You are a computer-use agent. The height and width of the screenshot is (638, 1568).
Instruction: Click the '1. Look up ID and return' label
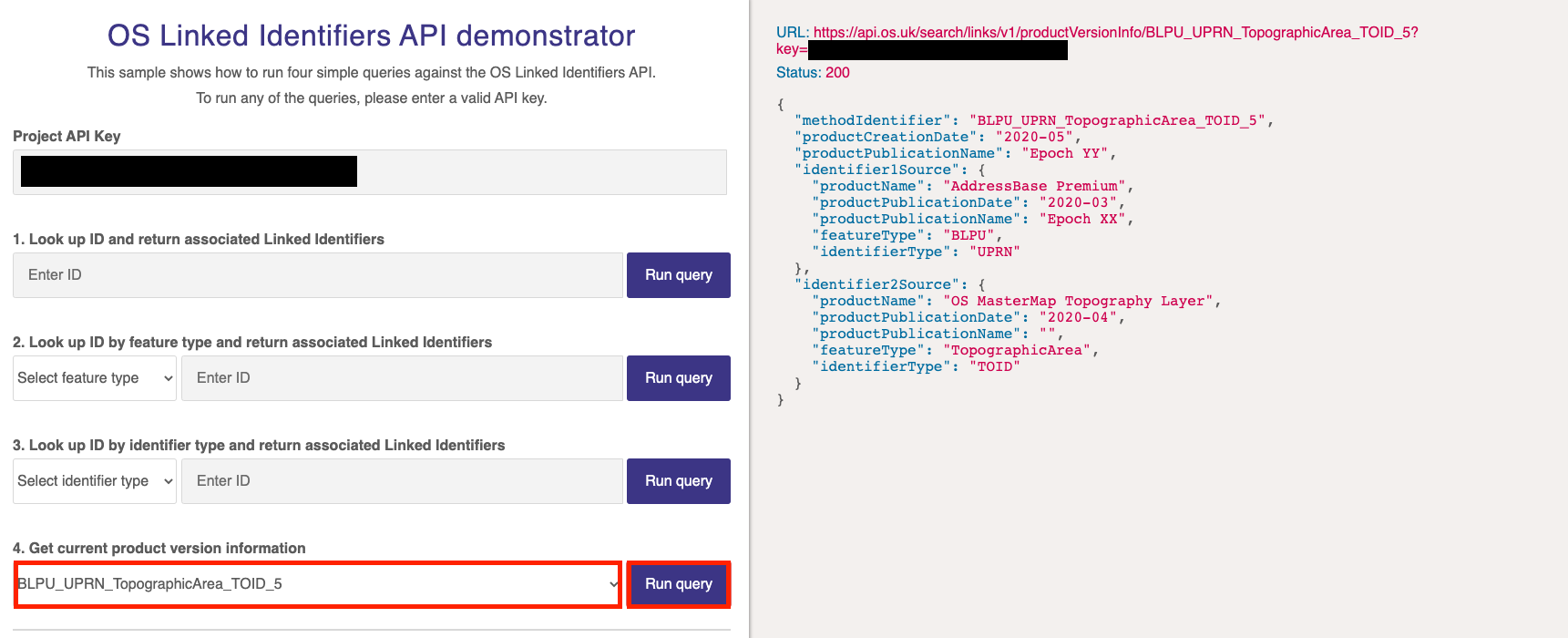click(x=199, y=240)
